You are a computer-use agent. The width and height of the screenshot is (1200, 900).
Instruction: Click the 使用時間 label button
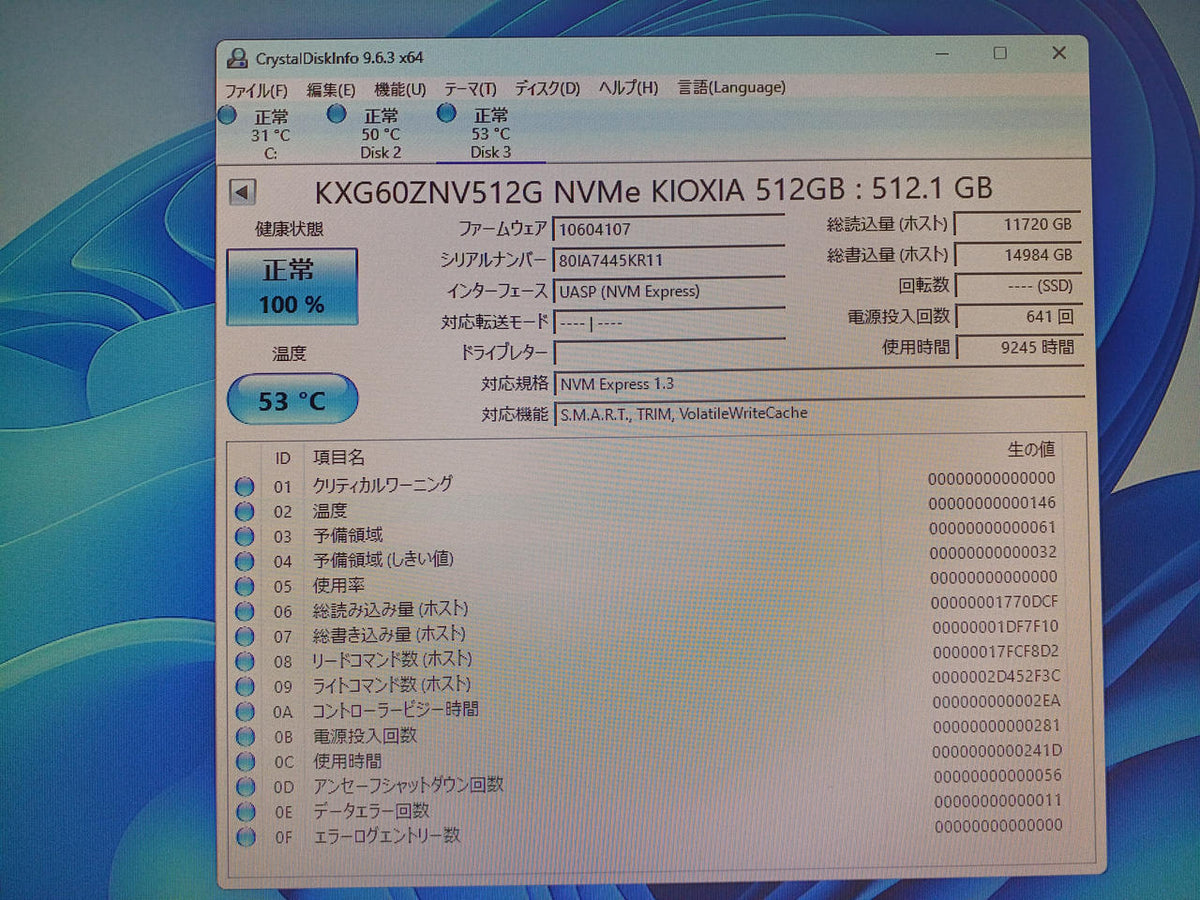click(915, 347)
